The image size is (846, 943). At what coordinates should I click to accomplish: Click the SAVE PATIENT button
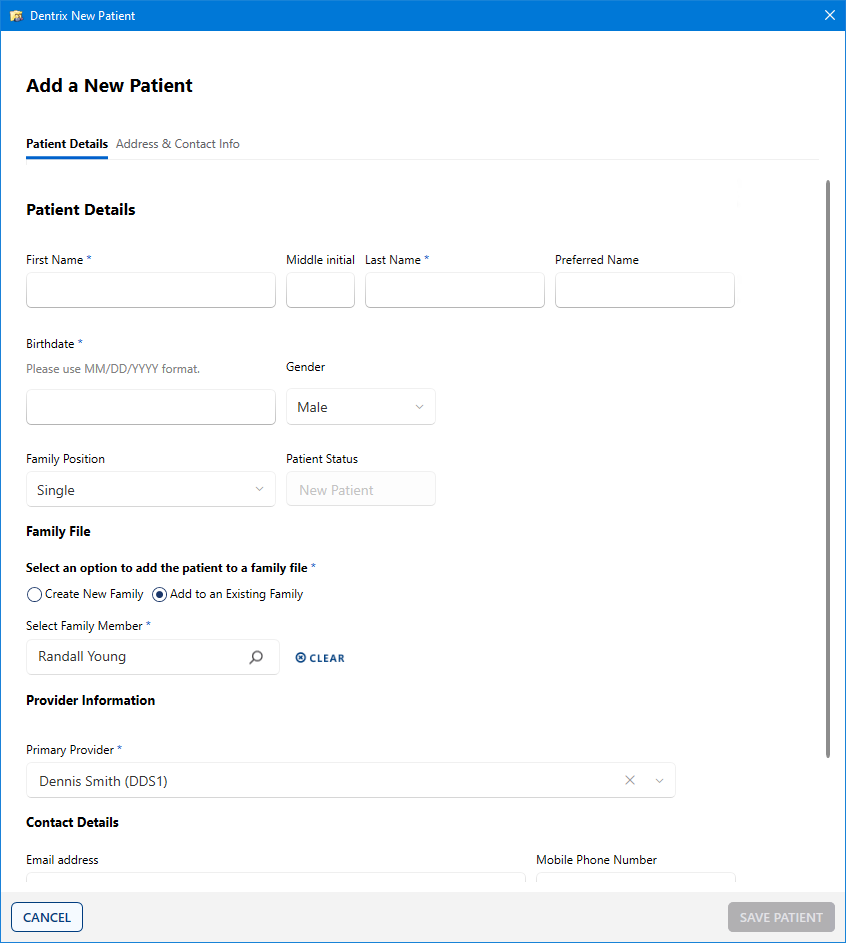click(781, 917)
